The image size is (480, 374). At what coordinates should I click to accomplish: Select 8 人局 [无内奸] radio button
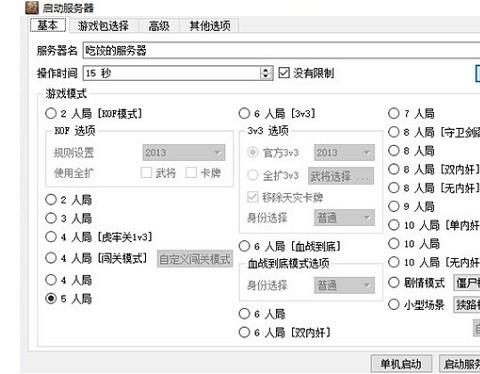(393, 188)
